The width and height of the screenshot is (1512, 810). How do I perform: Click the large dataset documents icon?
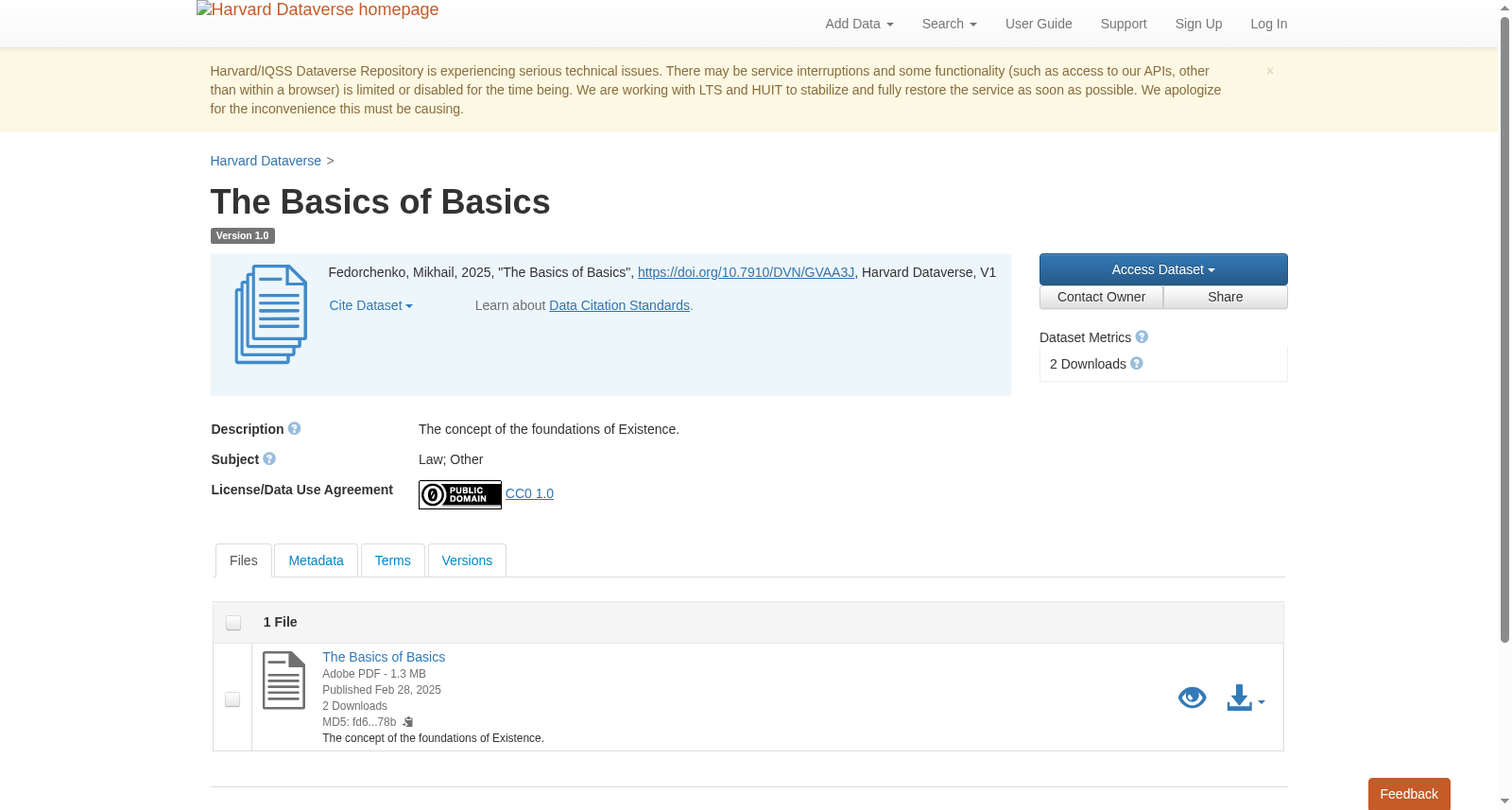pyautogui.click(x=271, y=315)
